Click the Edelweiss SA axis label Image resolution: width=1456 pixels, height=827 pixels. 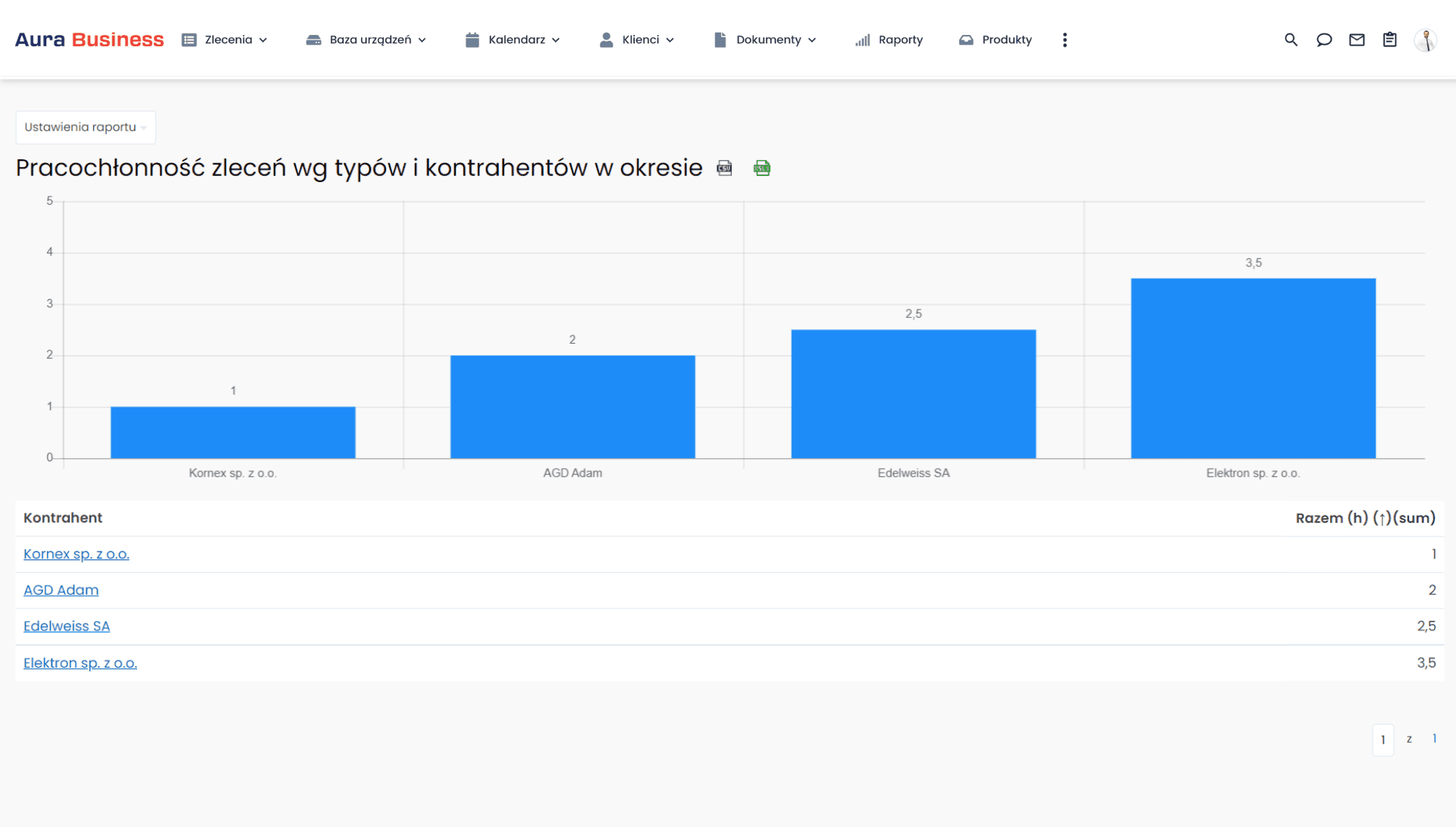[x=914, y=473]
